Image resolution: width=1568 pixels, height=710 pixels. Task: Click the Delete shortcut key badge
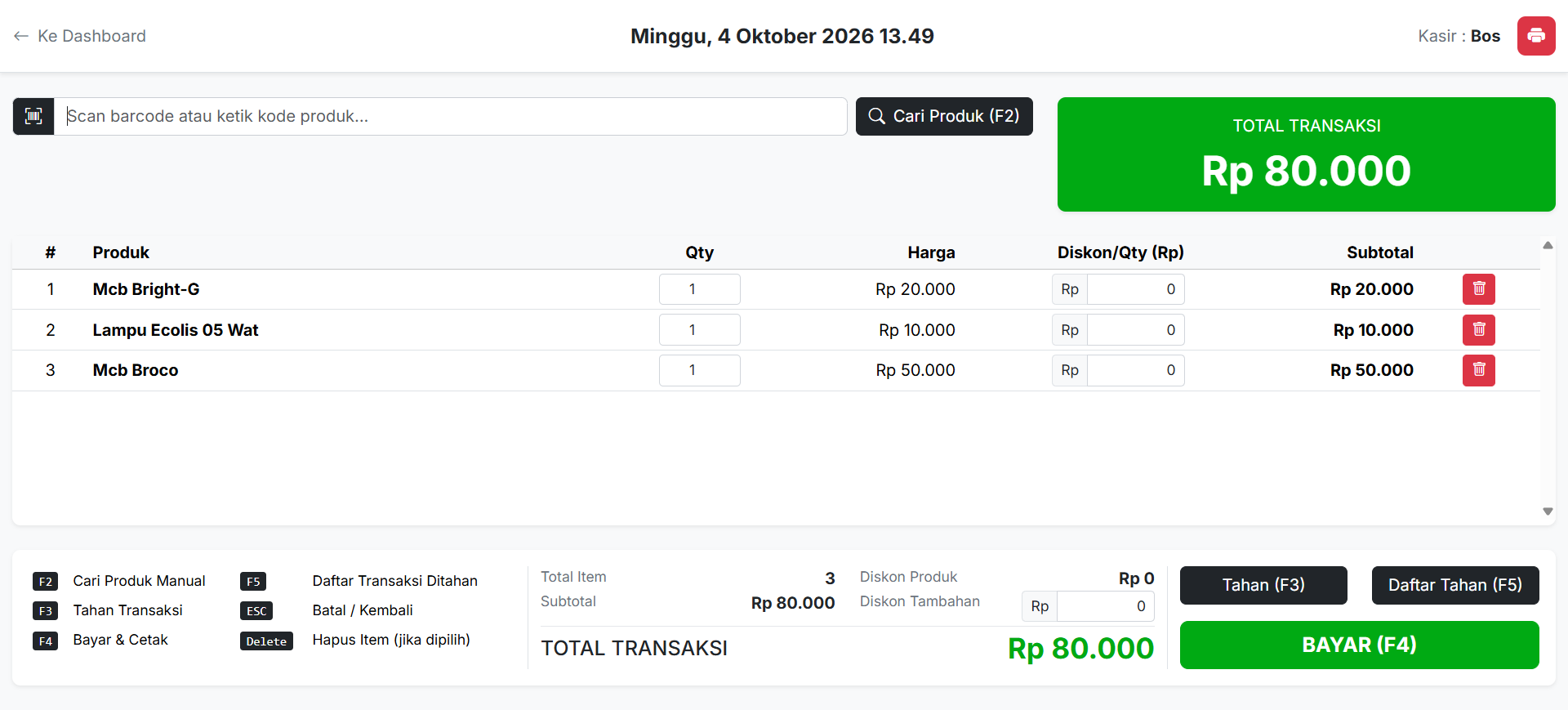[x=266, y=641]
